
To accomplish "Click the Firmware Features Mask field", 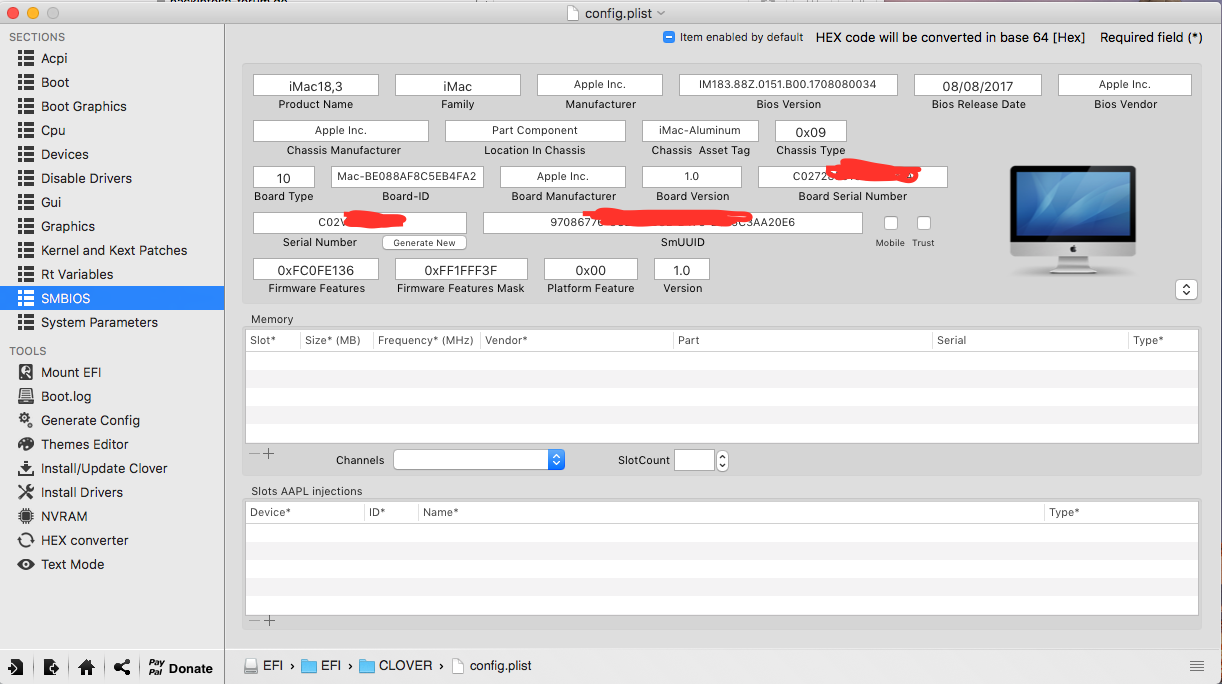I will pos(461,270).
